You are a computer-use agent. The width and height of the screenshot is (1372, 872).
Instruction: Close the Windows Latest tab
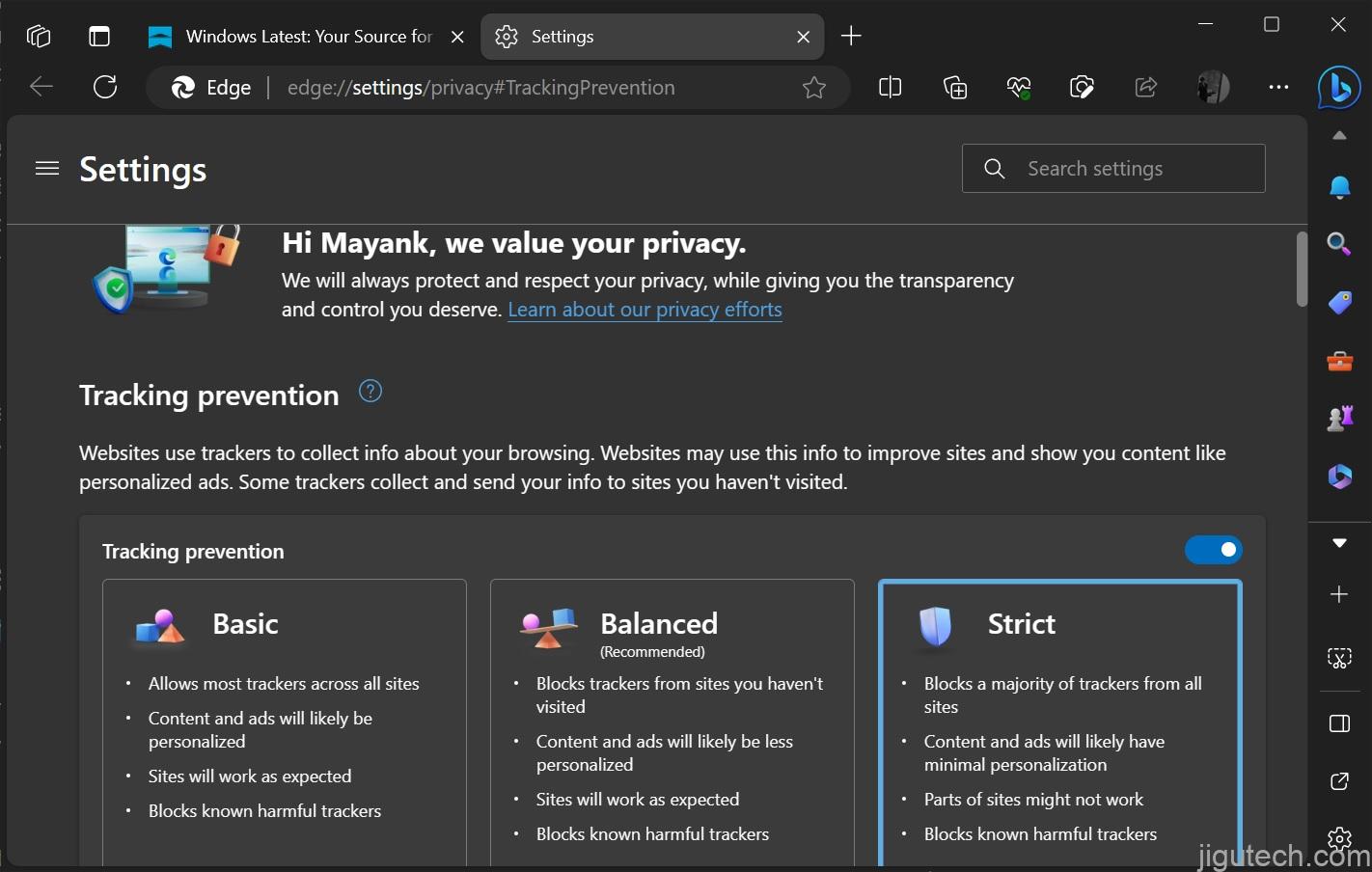click(457, 37)
